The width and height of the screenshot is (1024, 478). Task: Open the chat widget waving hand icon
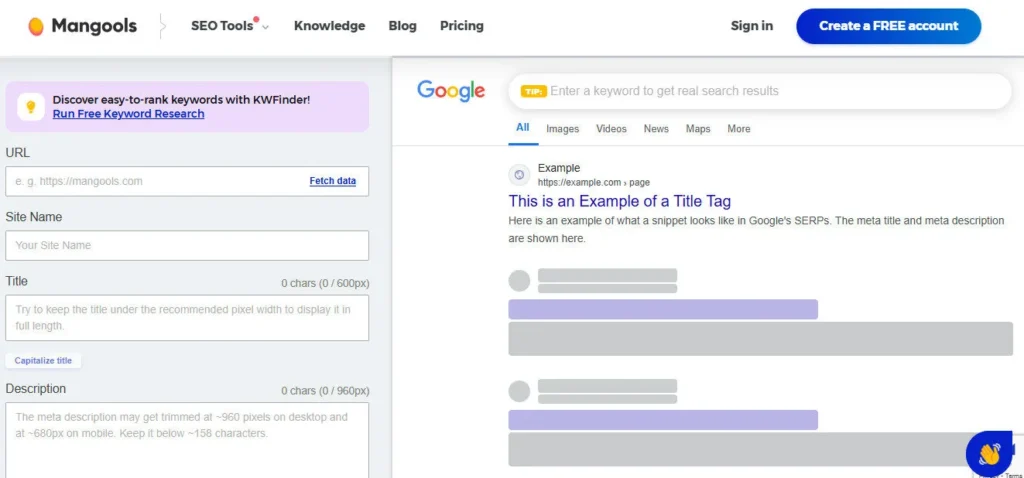coord(989,453)
